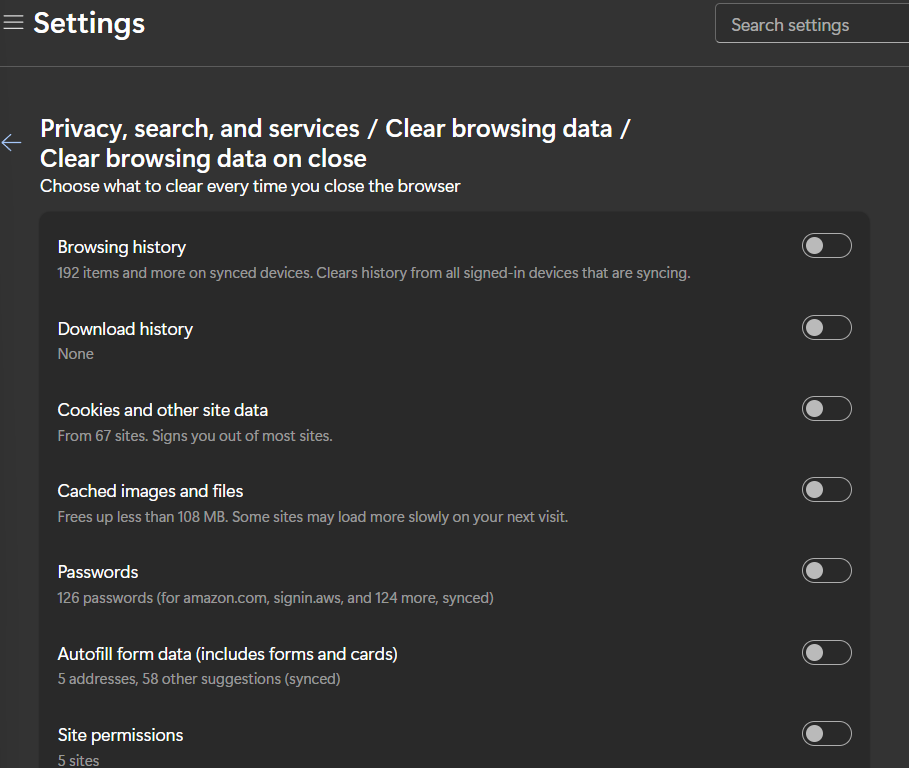Select the 'Passwords' row label

(x=98, y=573)
